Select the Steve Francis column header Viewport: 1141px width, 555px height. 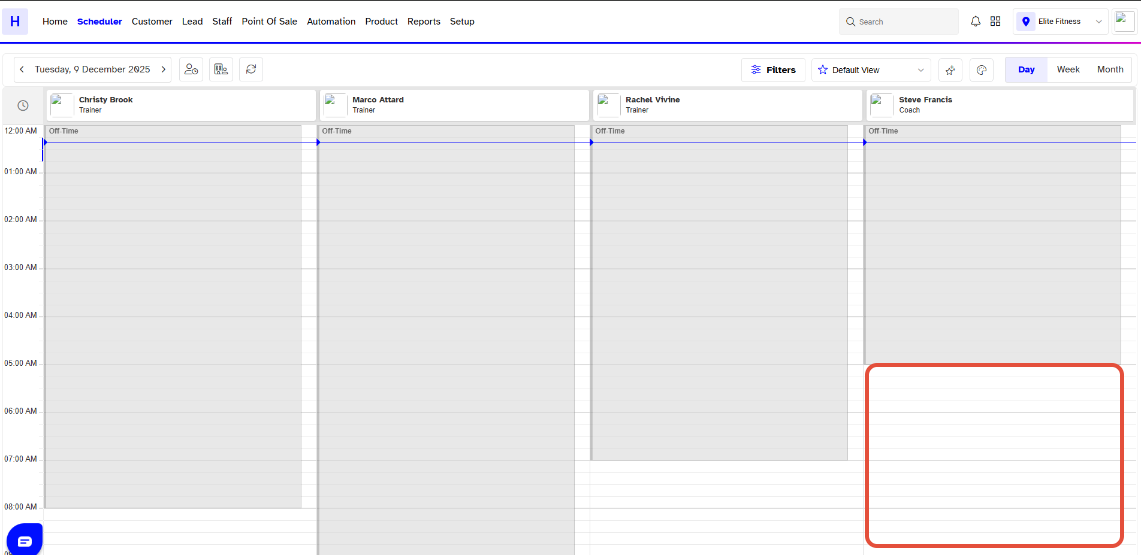click(1000, 105)
